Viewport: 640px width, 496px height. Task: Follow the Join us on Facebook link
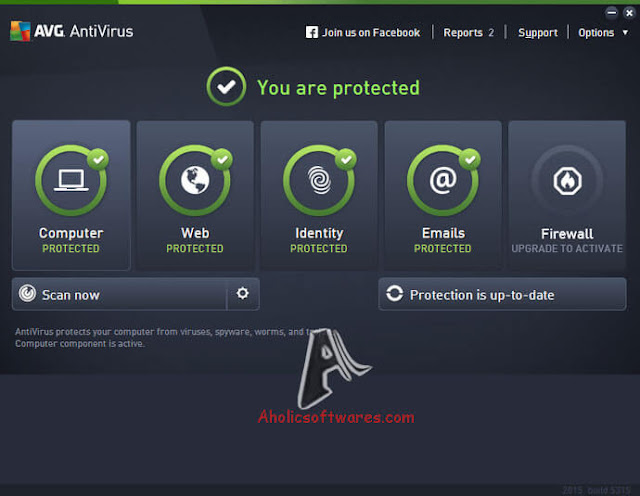click(x=371, y=33)
